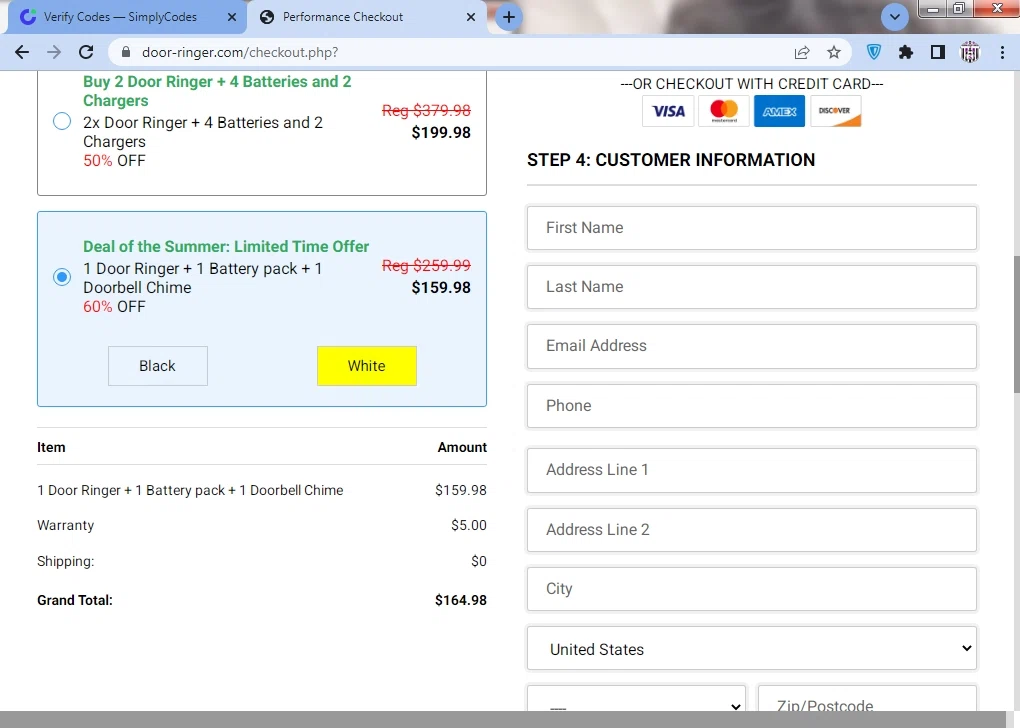Open the Extensions puzzle menu
Screen dimensions: 1020x728
(x=906, y=53)
